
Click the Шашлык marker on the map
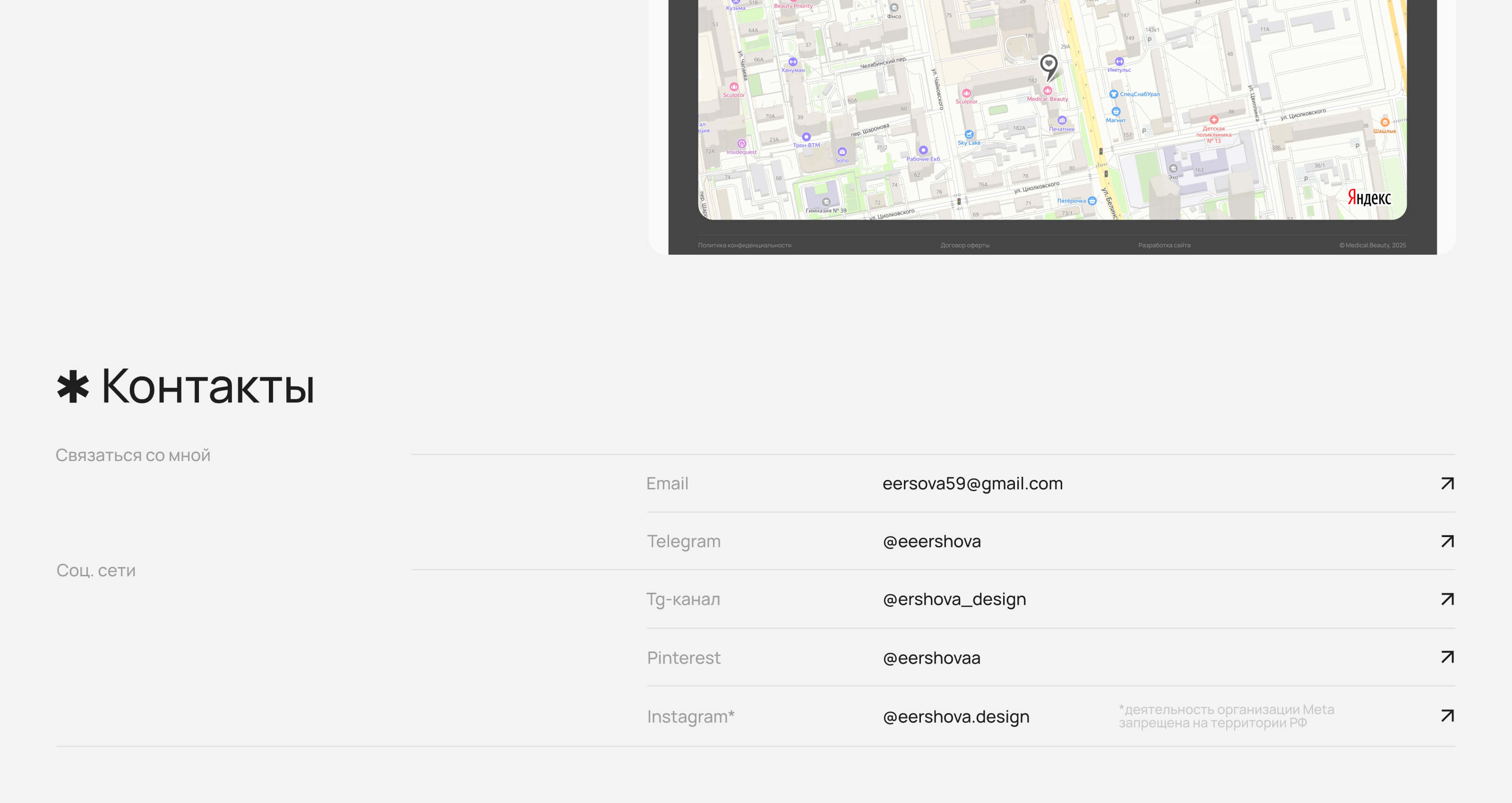1384,126
